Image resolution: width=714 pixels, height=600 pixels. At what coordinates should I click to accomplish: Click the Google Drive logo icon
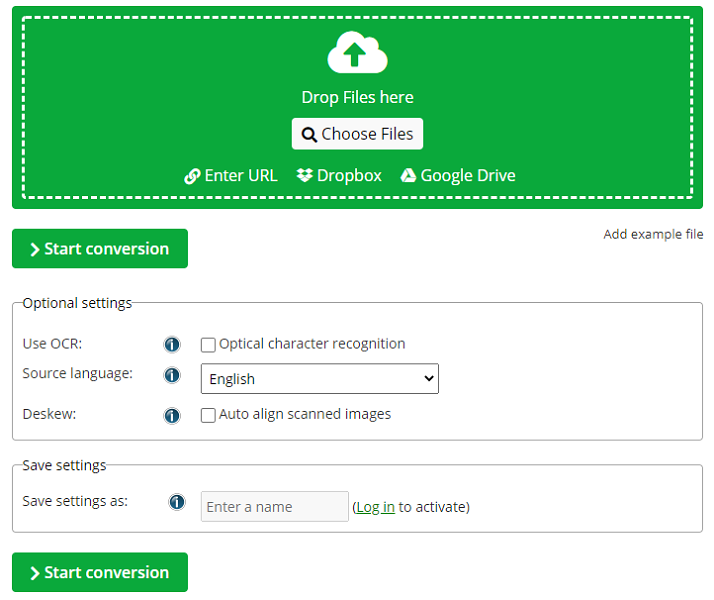pos(408,176)
